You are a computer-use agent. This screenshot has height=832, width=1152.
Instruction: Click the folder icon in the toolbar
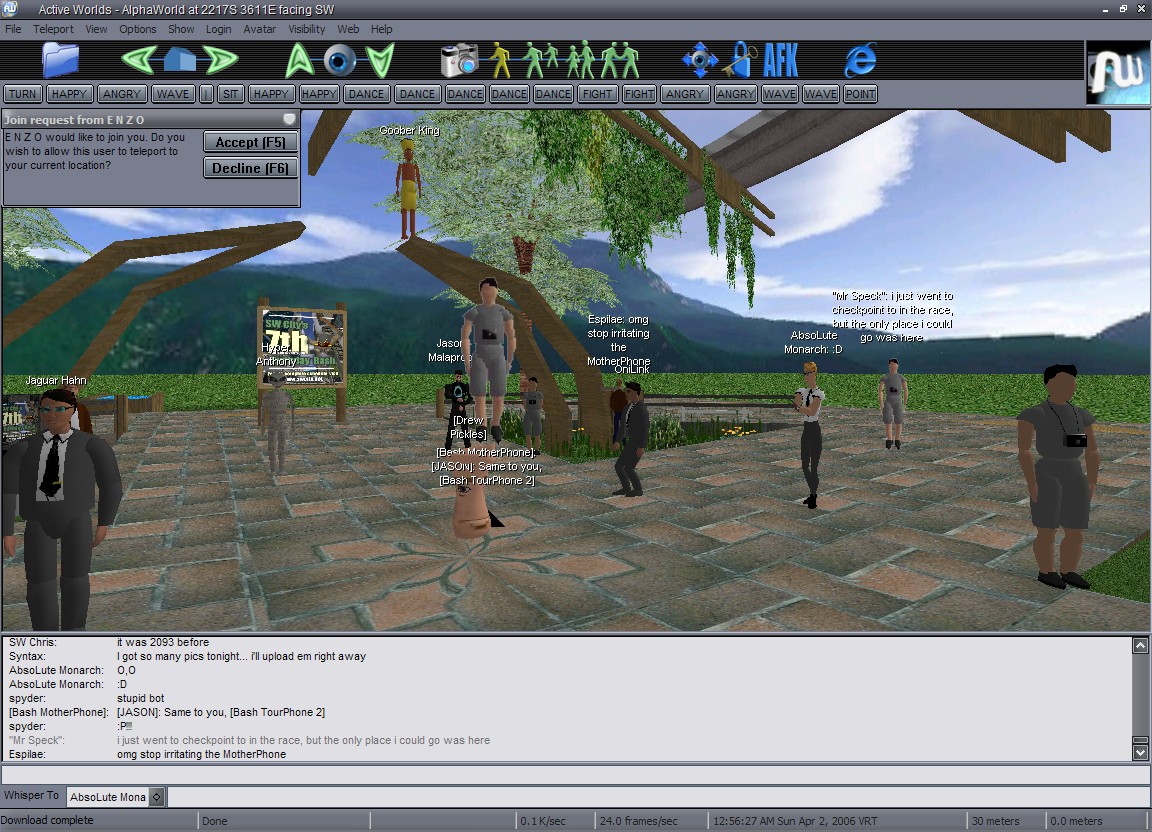pos(60,60)
